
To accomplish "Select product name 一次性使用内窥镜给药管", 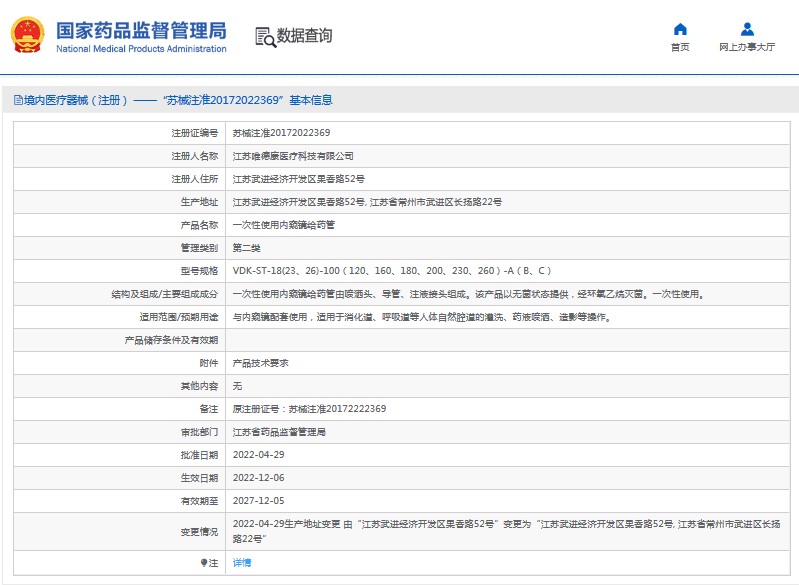I will click(284, 225).
